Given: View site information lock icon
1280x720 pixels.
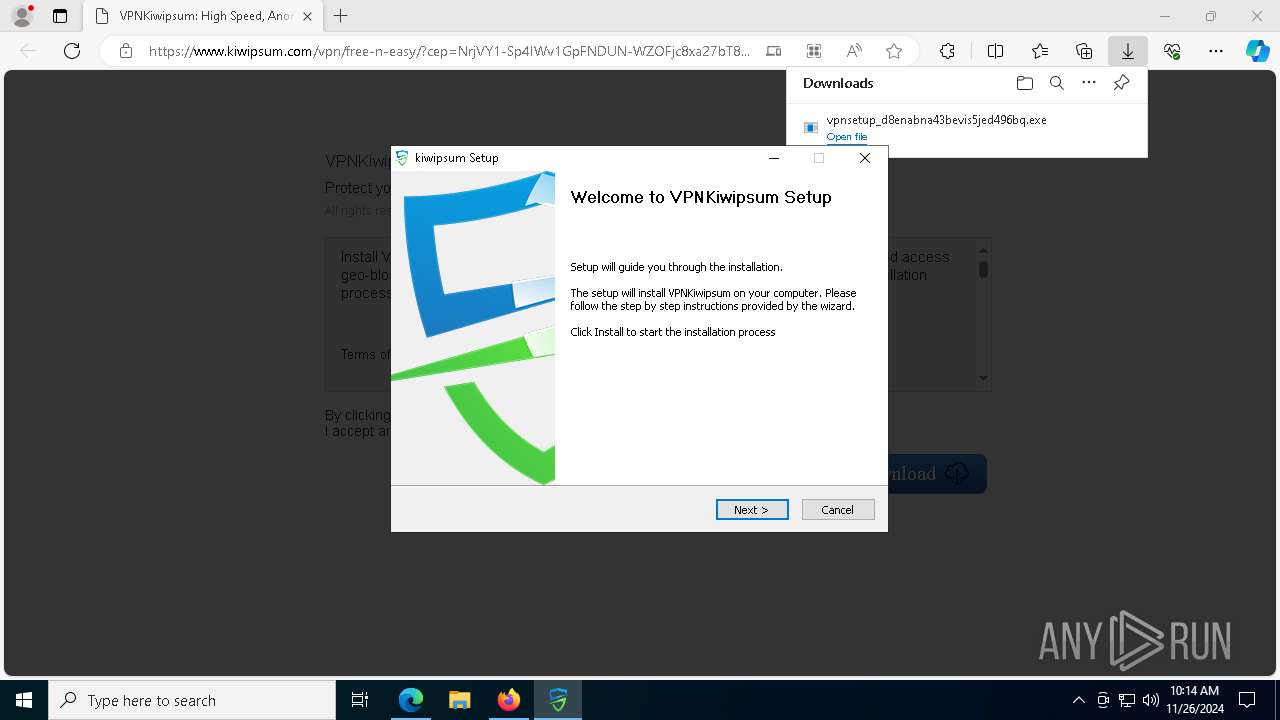Looking at the screenshot, I should (x=126, y=51).
